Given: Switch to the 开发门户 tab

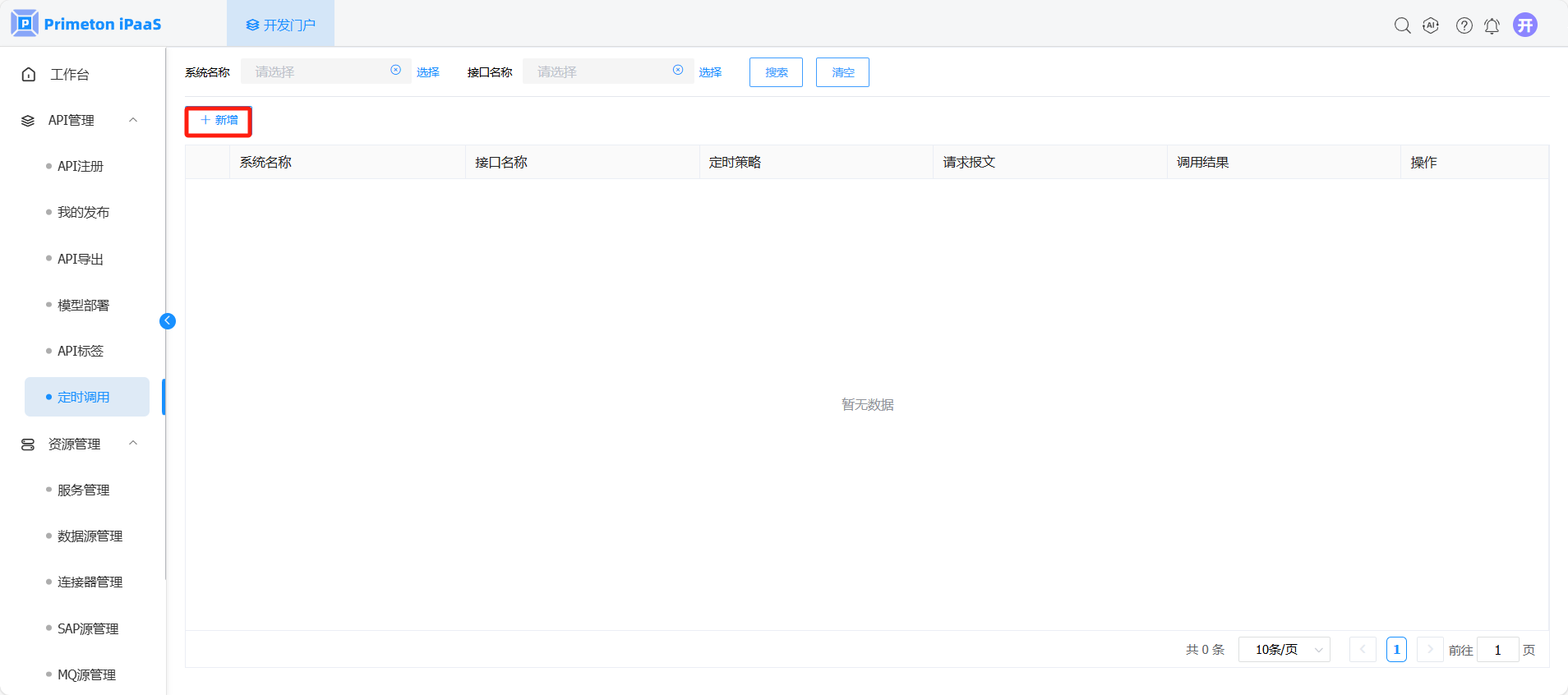Looking at the screenshot, I should pos(280,25).
